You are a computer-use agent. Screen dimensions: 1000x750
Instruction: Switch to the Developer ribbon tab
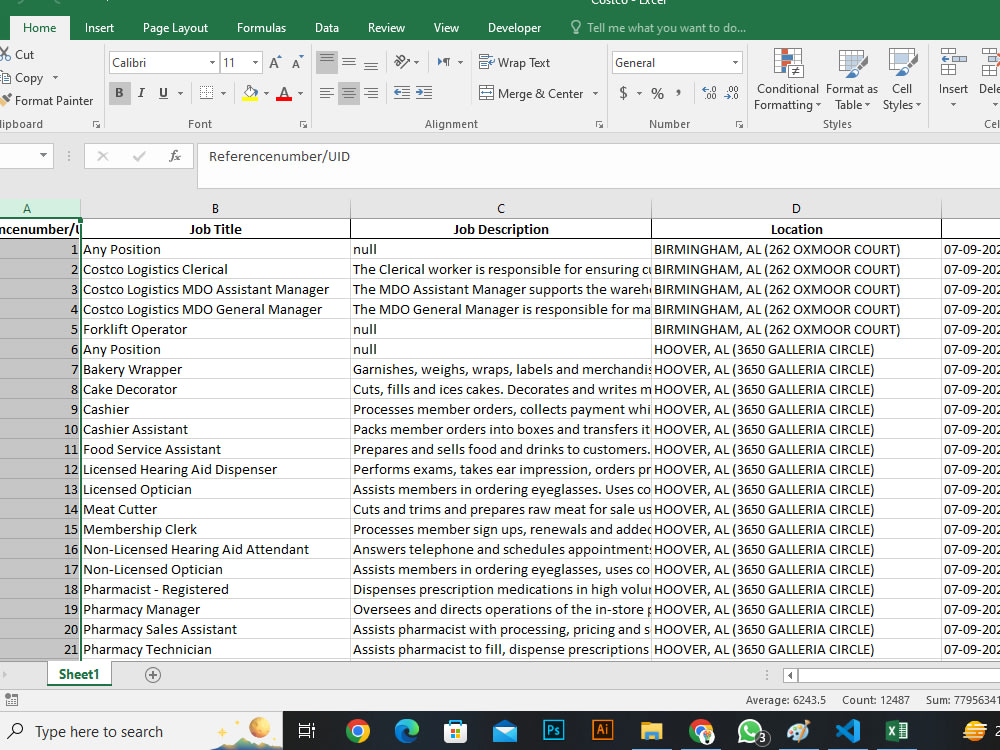point(514,27)
